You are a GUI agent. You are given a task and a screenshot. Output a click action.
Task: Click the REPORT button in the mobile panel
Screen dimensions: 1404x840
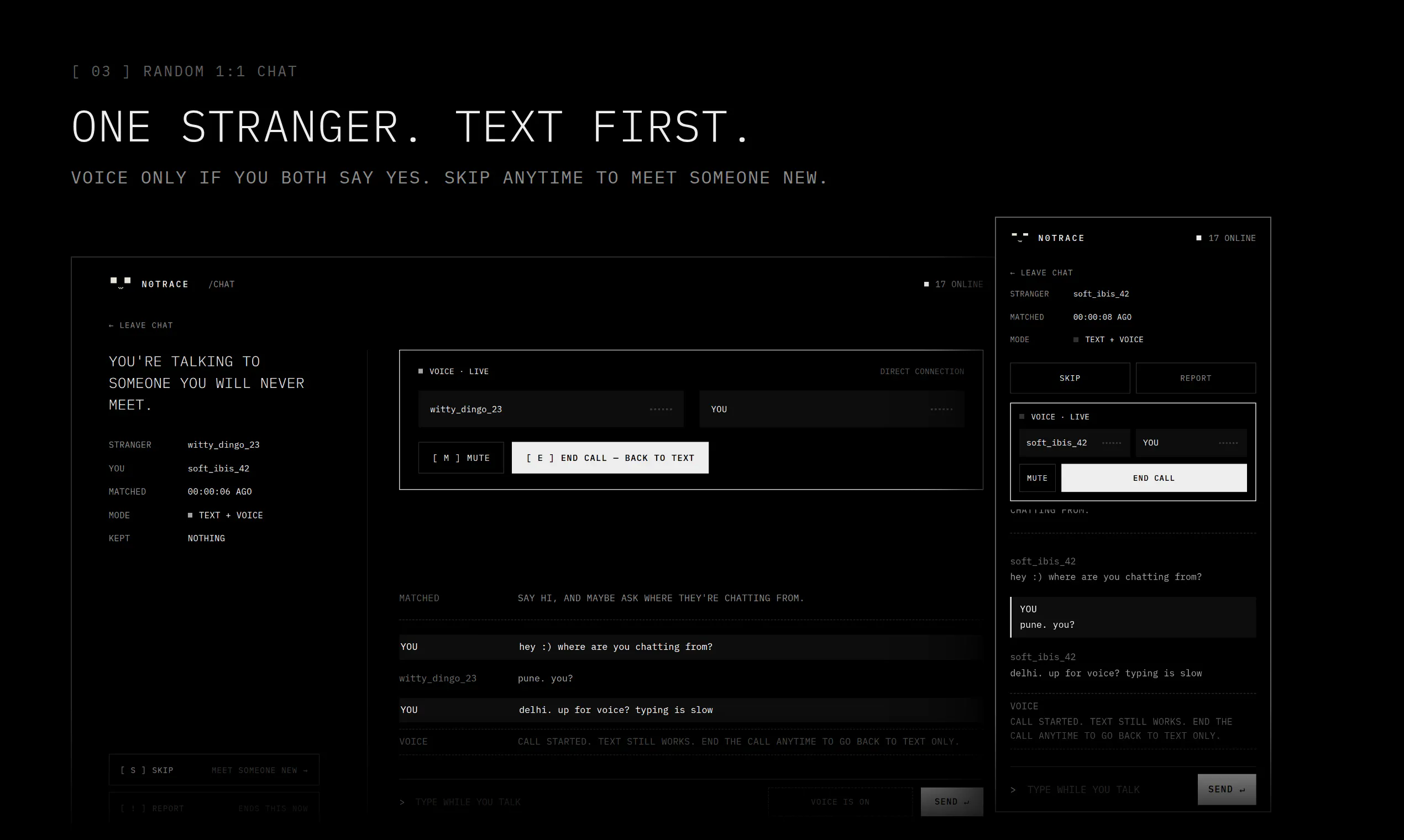1196,377
